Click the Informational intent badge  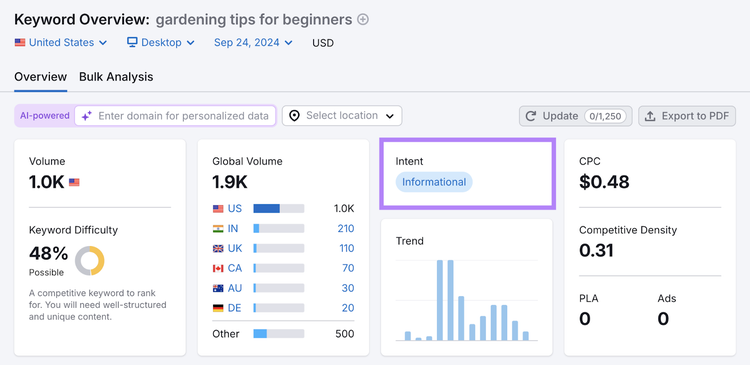[x=434, y=182]
